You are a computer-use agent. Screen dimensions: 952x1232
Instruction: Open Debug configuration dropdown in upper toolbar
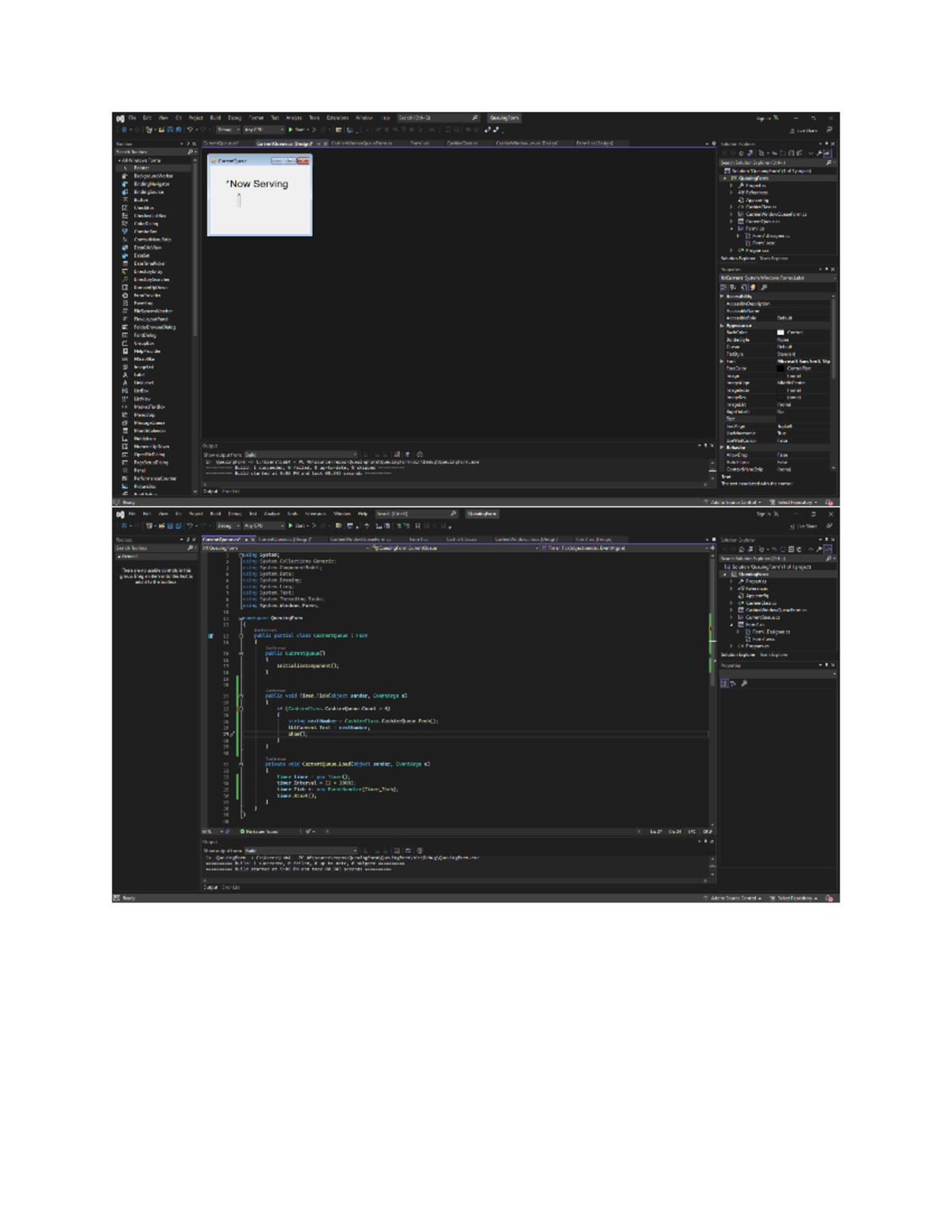(228, 129)
